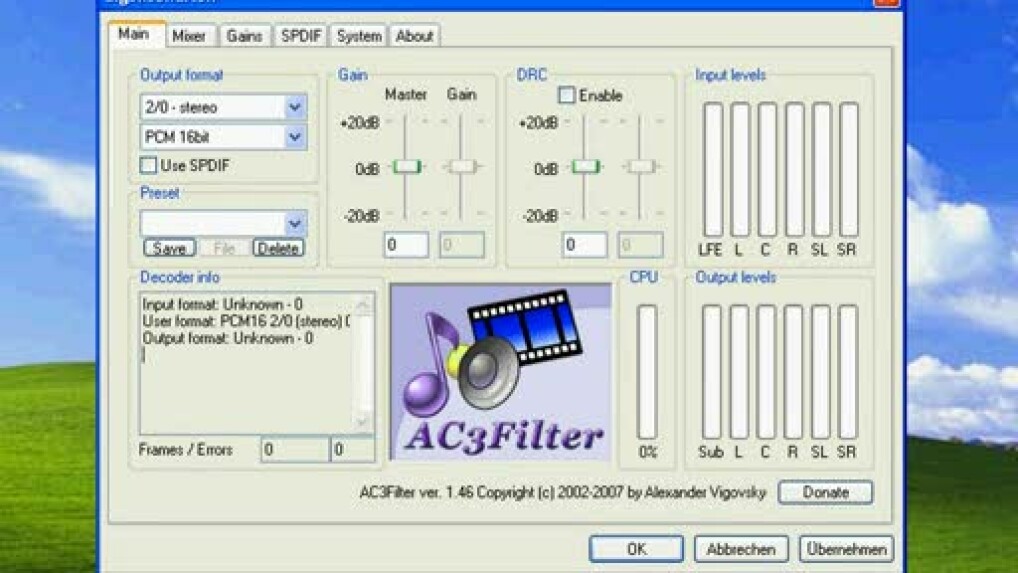Click the Abbrechen button
Image resolution: width=1018 pixels, height=573 pixels.
[x=741, y=549]
